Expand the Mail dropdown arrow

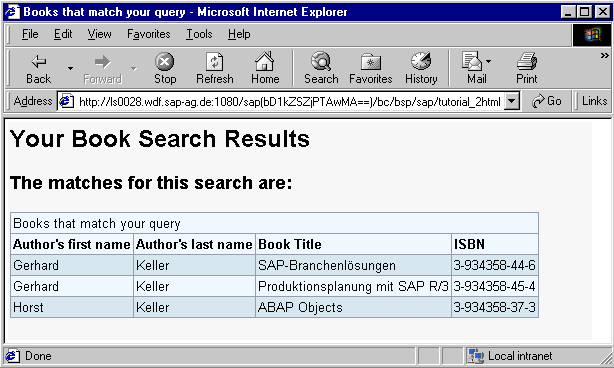point(488,61)
